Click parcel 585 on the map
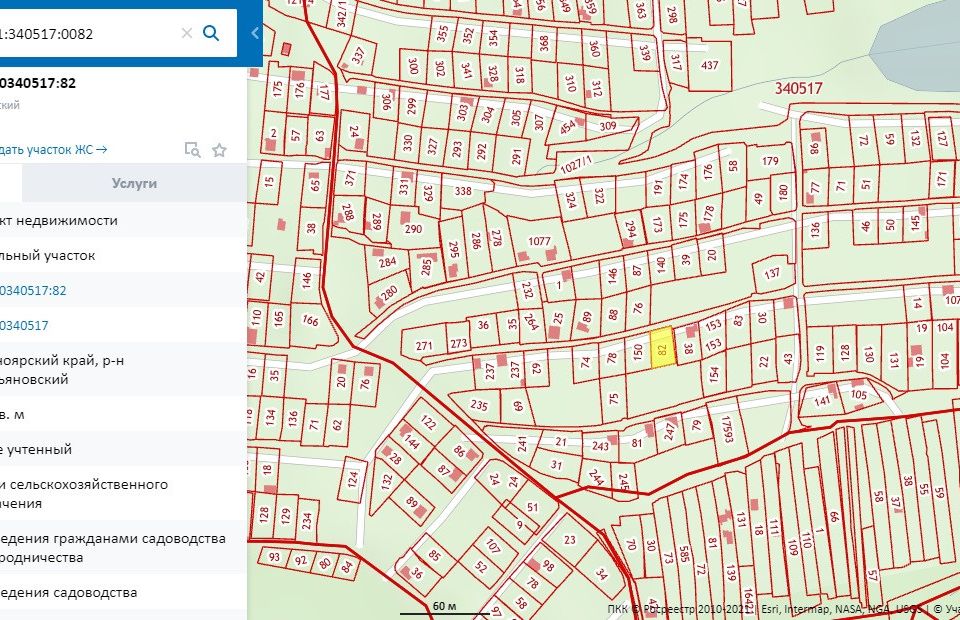This screenshot has height=620, width=960. coord(684,555)
